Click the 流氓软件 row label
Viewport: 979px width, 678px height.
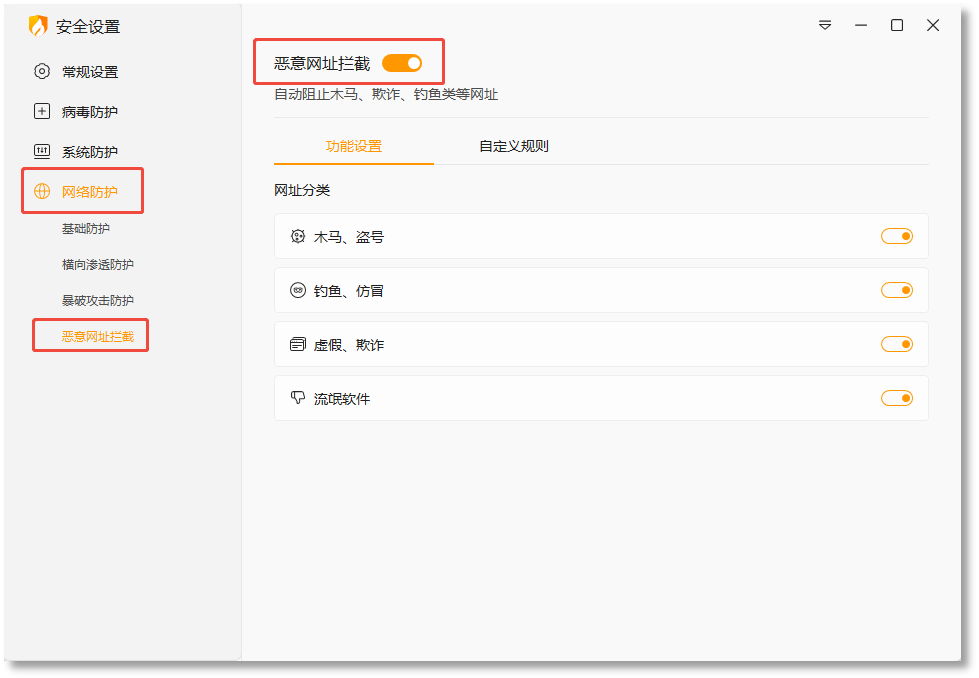coord(342,398)
